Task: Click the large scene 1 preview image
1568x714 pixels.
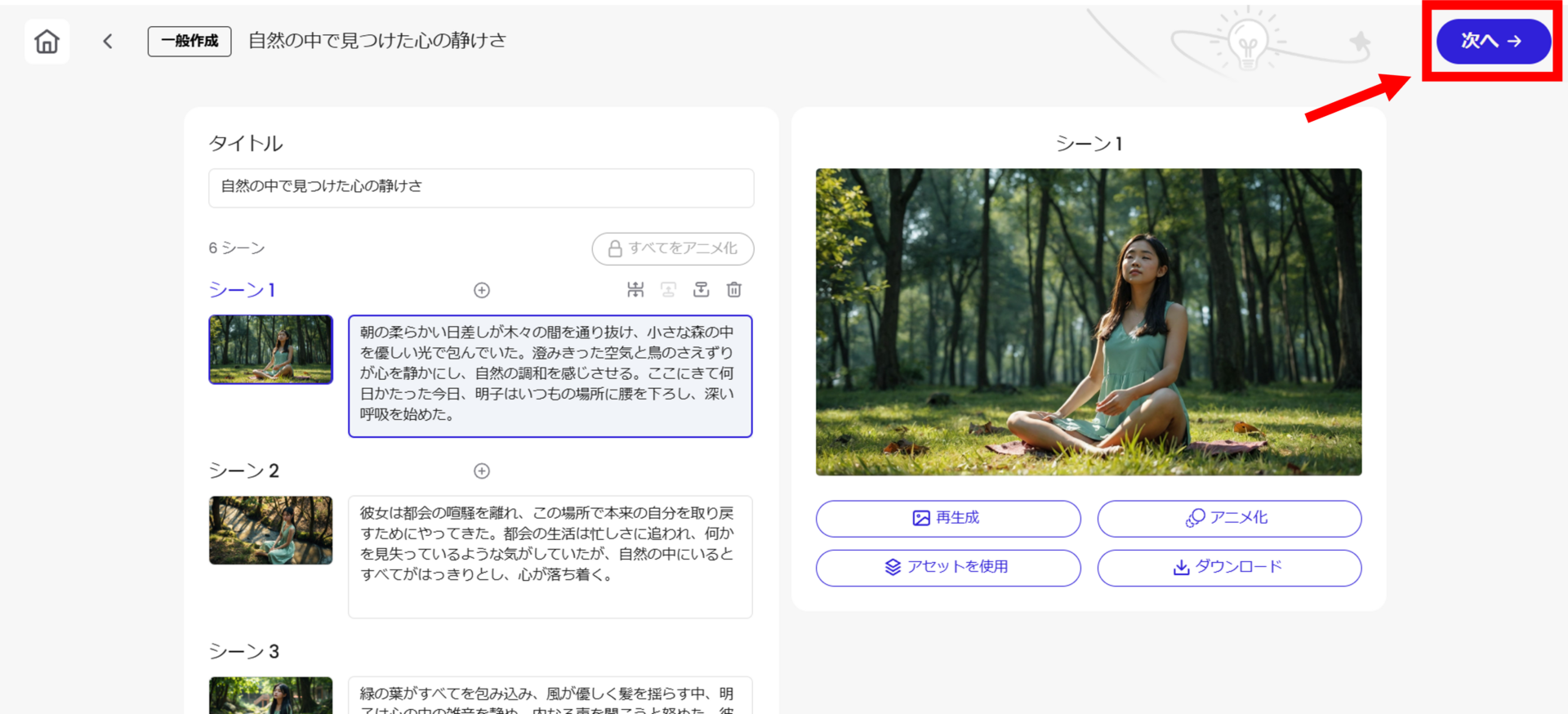Action: click(x=1088, y=321)
